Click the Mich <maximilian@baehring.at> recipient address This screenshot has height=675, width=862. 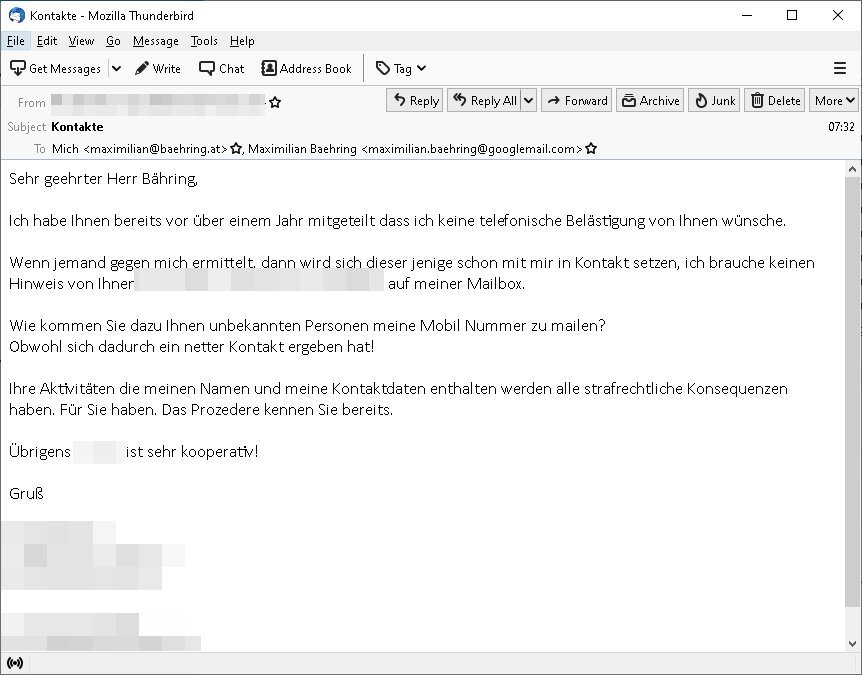click(x=140, y=148)
